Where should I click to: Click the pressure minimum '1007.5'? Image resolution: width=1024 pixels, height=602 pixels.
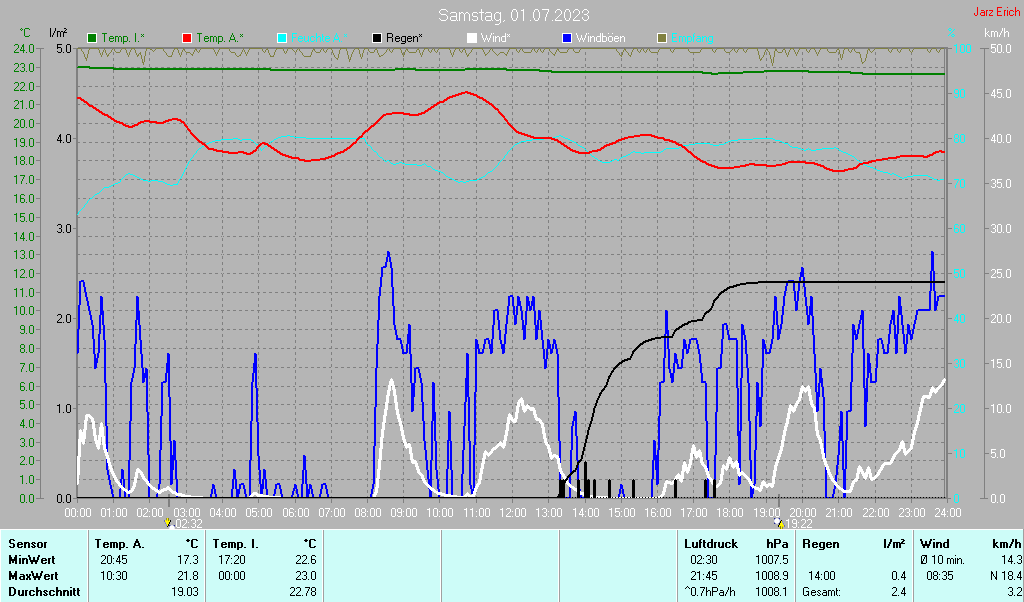pyautogui.click(x=772, y=560)
